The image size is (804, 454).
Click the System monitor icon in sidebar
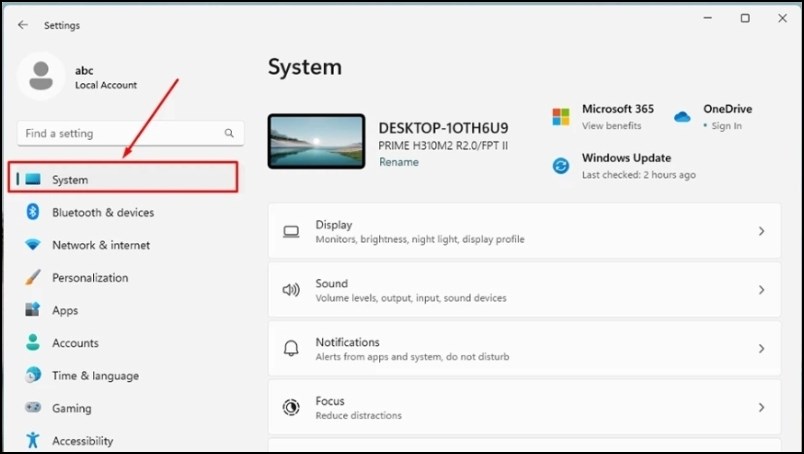click(x=33, y=179)
